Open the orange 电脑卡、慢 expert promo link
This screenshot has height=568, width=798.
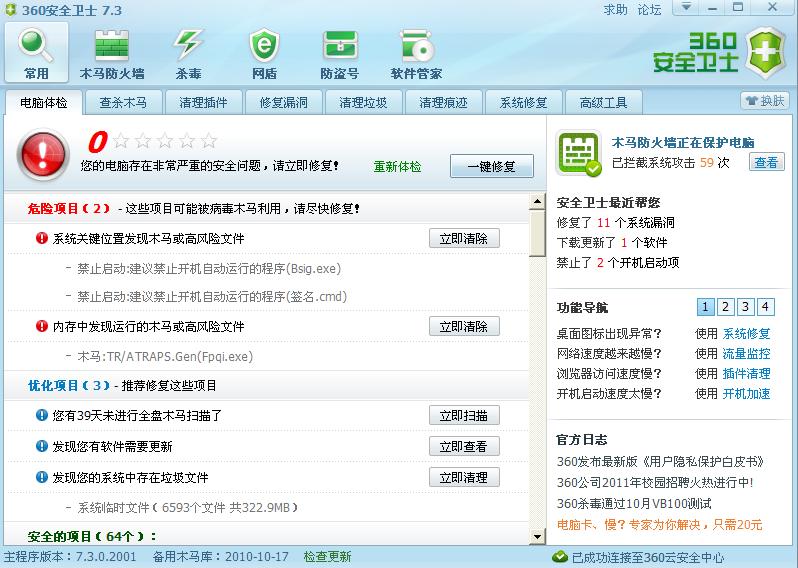659,524
